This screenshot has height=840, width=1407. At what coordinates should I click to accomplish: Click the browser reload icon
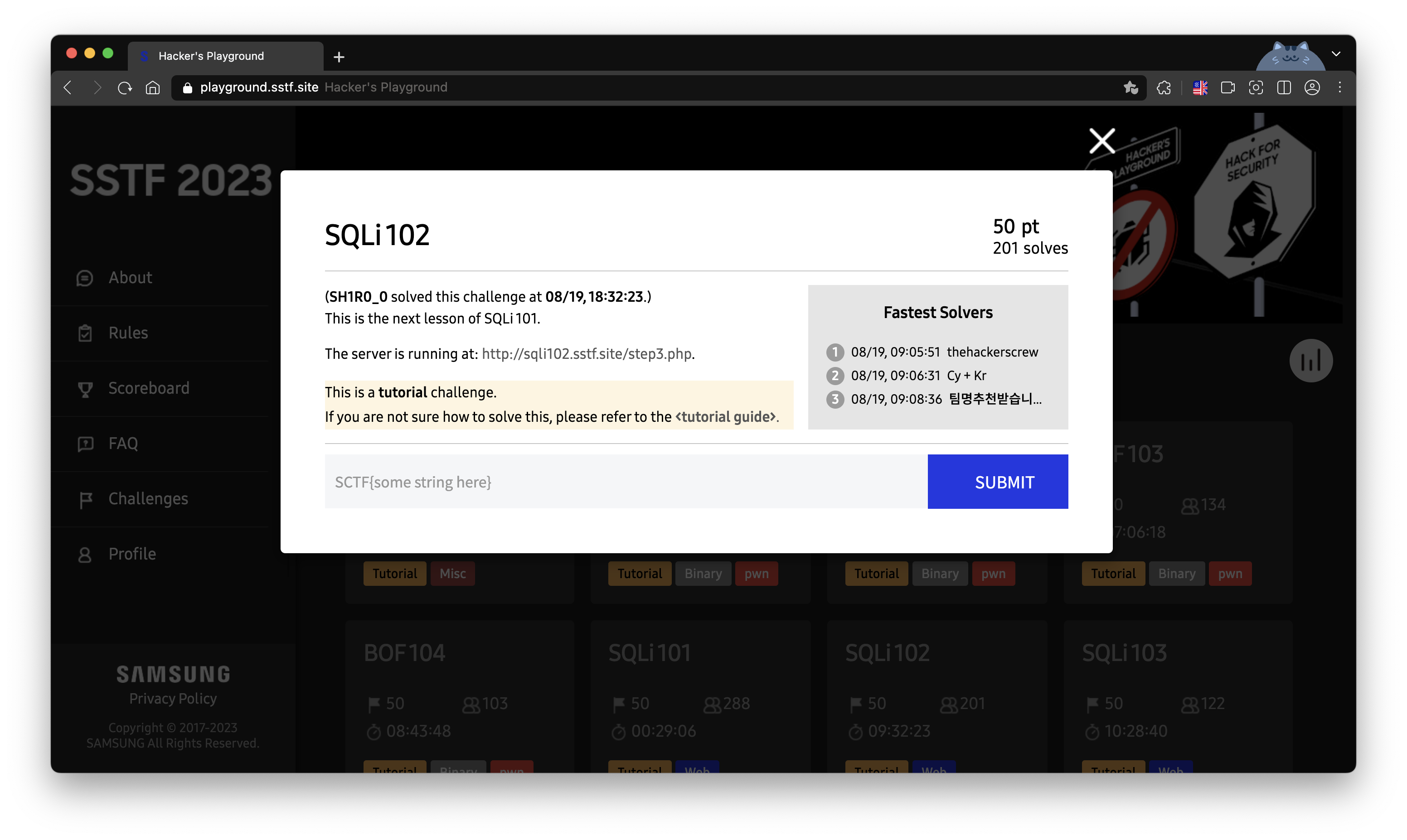(125, 88)
